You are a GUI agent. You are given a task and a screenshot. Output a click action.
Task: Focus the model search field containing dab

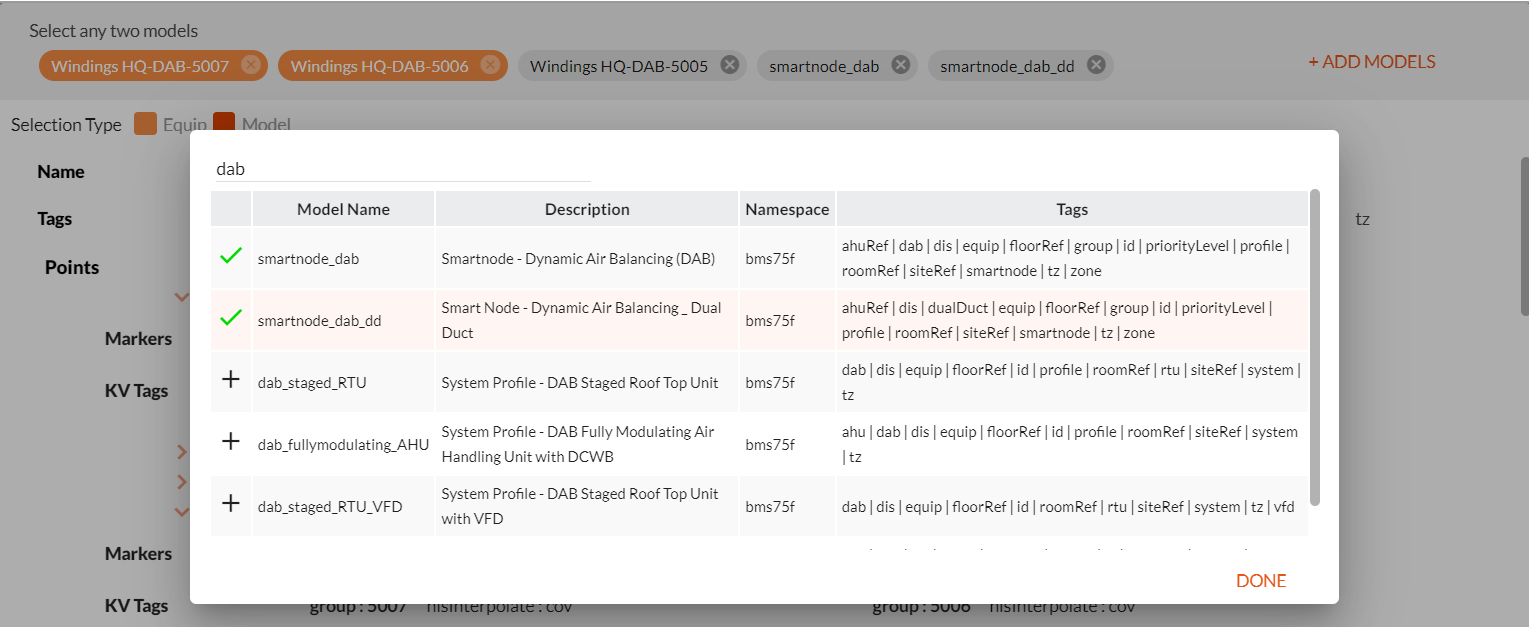tap(401, 169)
